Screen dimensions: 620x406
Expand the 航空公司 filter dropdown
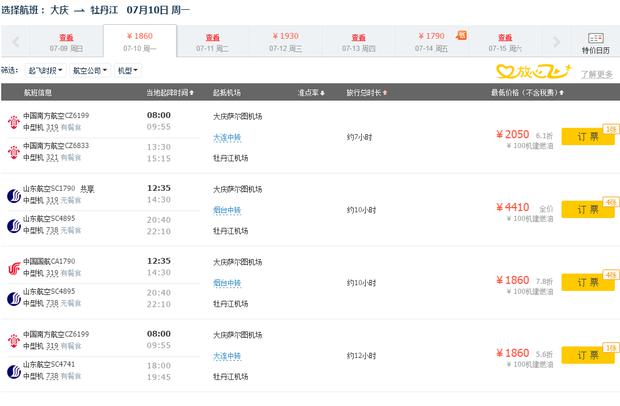pyautogui.click(x=90, y=71)
